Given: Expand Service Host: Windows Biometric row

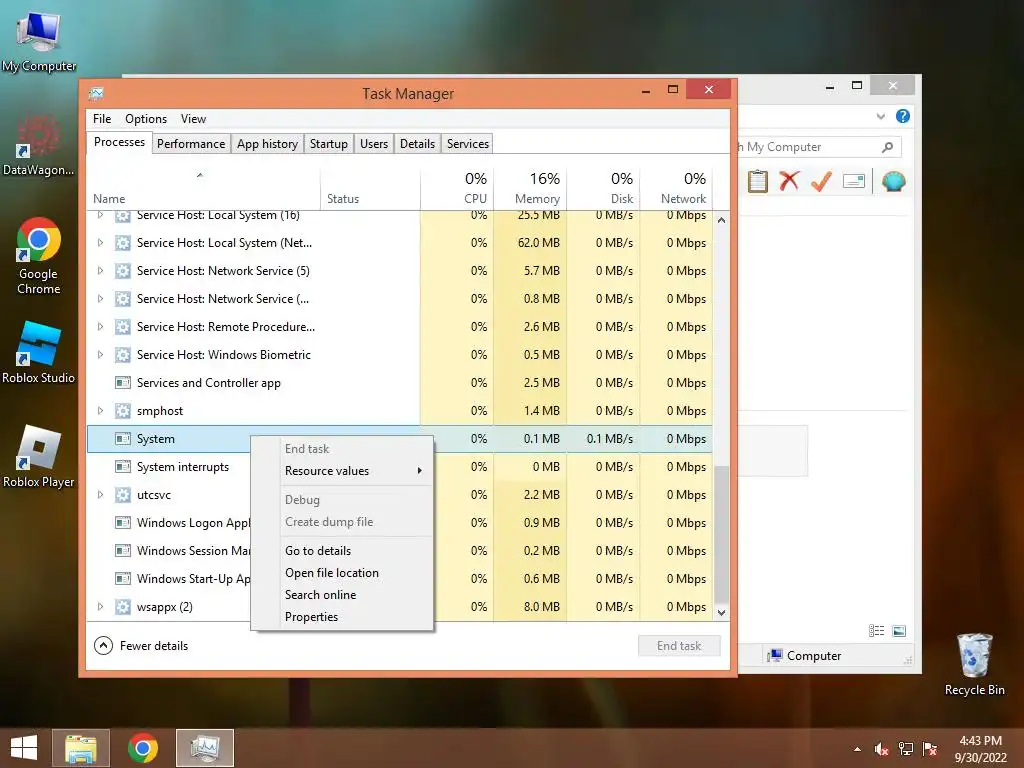Looking at the screenshot, I should [100, 355].
